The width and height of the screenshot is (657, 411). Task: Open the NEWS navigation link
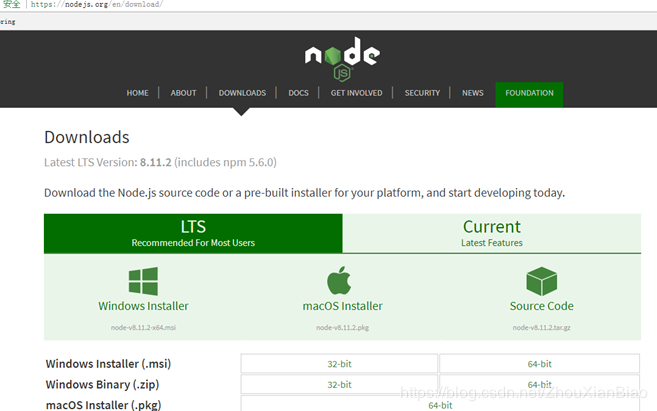click(473, 93)
